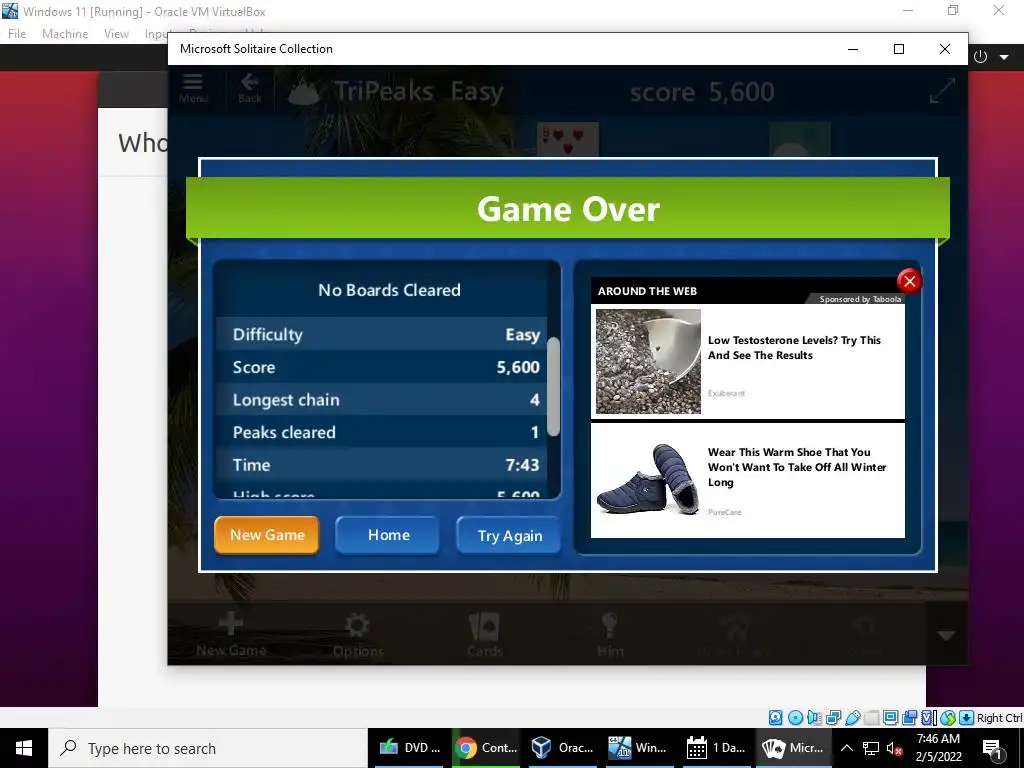
Task: Open the Cards icon in bottom bar
Action: pyautogui.click(x=485, y=635)
